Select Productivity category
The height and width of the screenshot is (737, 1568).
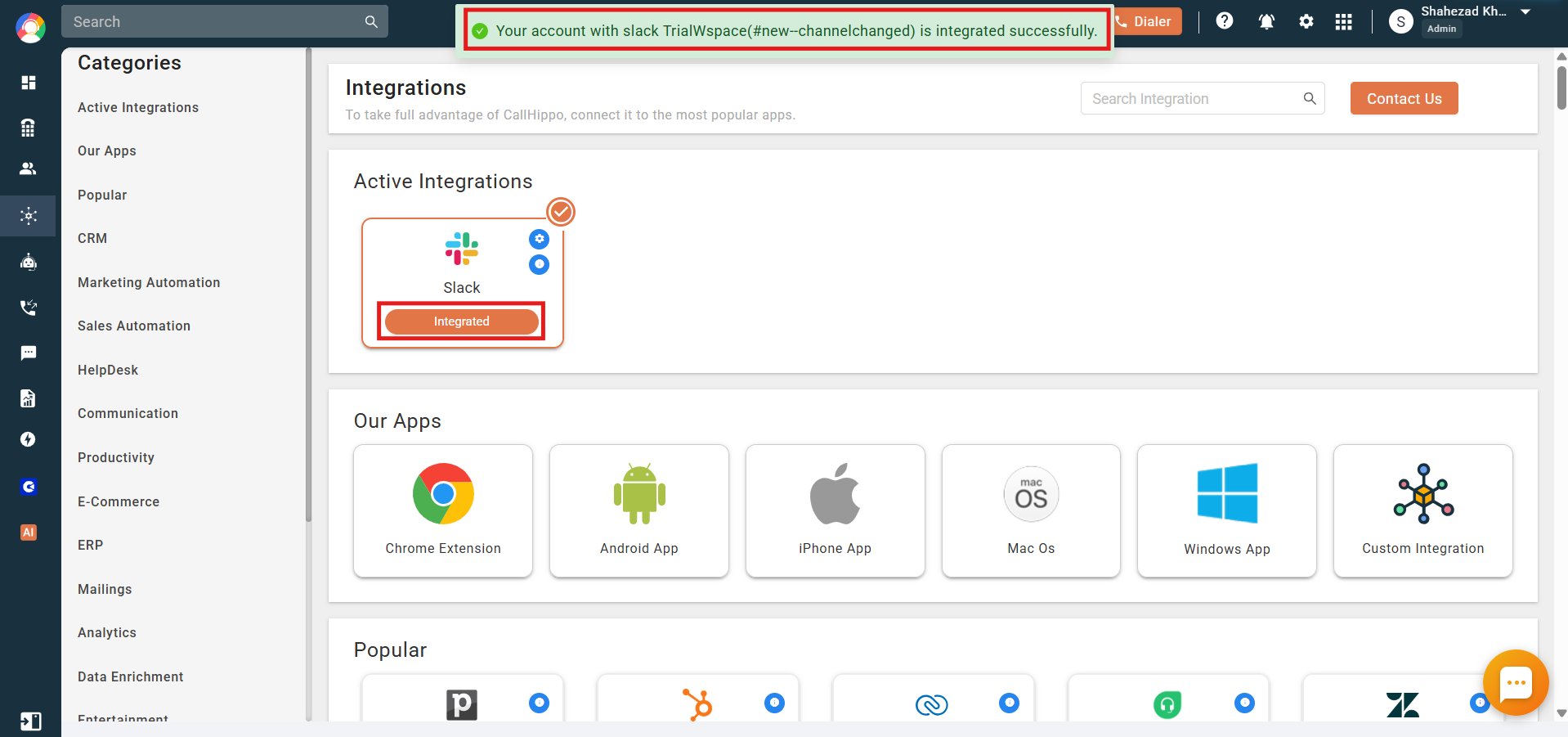pos(116,458)
